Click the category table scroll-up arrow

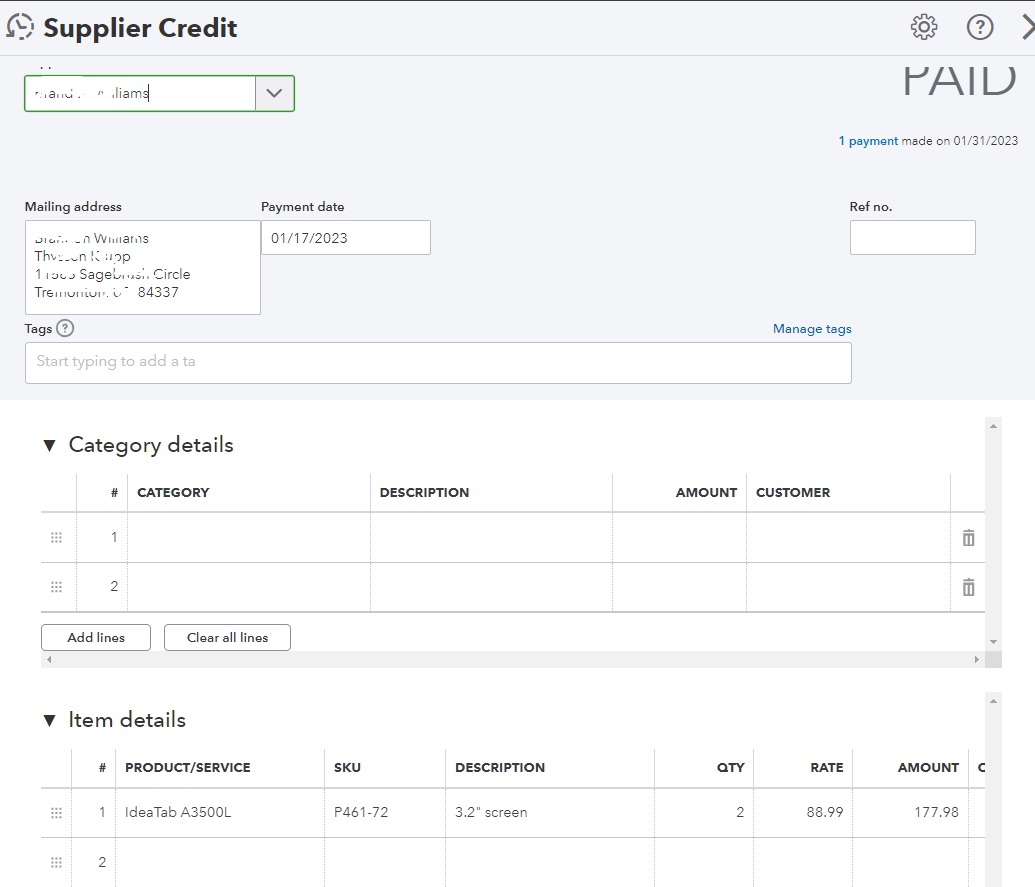tap(993, 426)
